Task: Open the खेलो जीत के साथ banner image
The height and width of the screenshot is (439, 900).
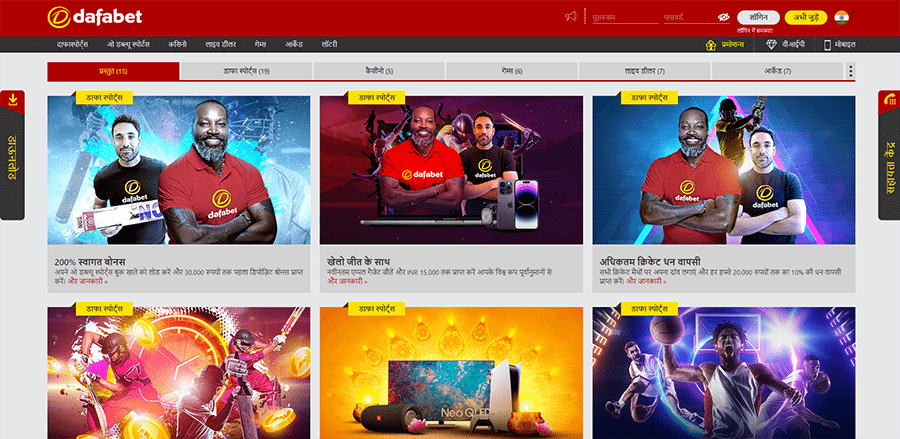Action: point(451,170)
